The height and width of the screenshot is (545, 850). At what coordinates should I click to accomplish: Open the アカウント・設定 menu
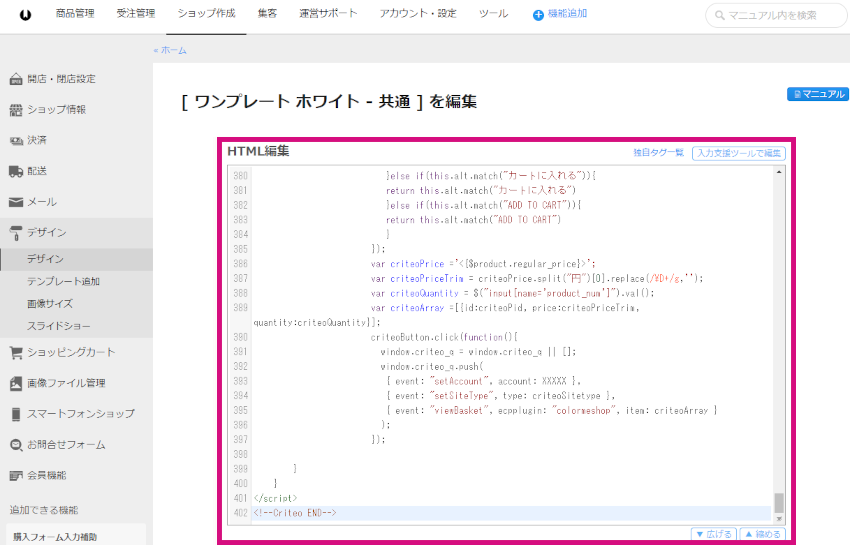click(418, 14)
